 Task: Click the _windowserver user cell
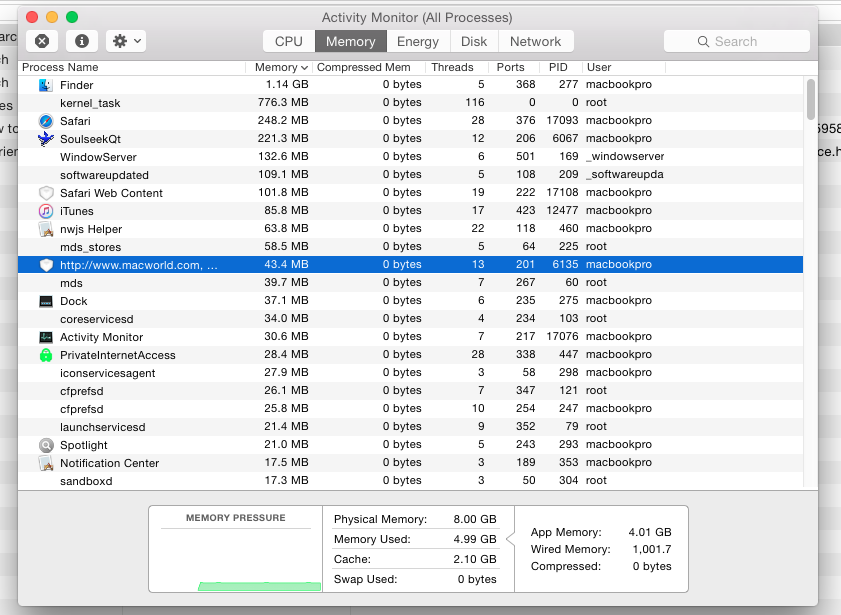coord(625,157)
